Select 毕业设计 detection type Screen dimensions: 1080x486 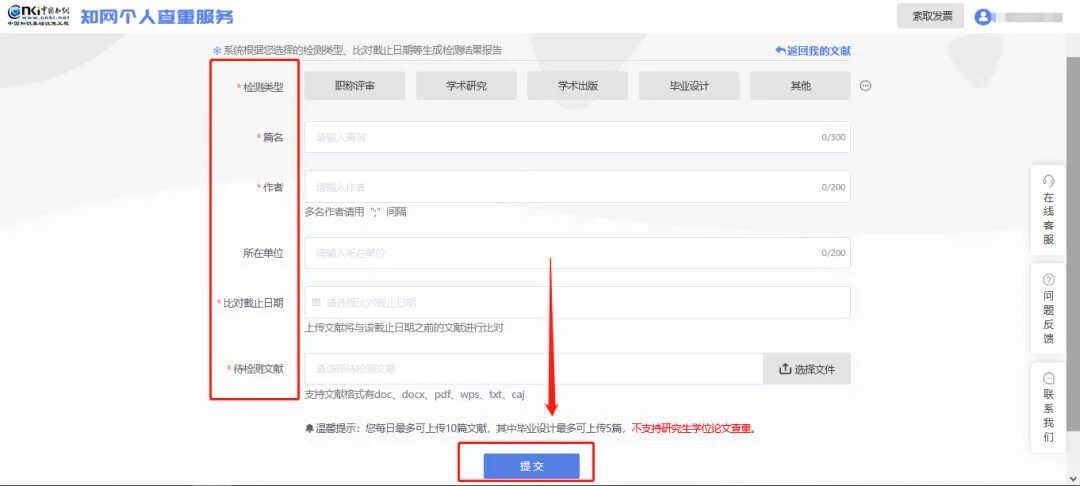689,86
